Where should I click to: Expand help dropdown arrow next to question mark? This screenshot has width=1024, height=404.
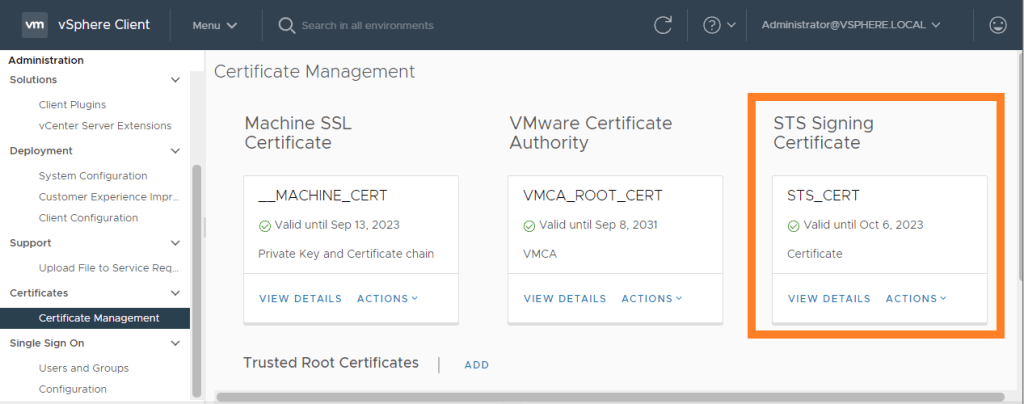(x=731, y=25)
